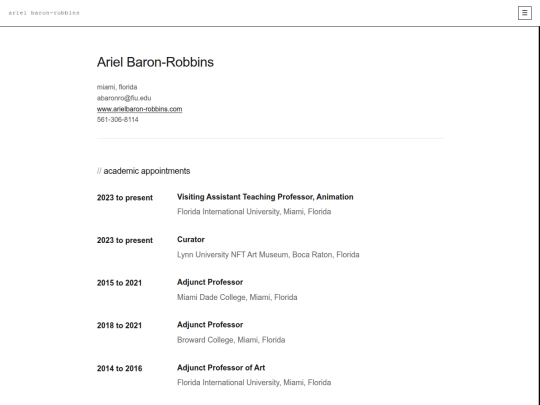Click the 2018 to 2021 date
This screenshot has height=405, width=540.
pyautogui.click(x=119, y=325)
